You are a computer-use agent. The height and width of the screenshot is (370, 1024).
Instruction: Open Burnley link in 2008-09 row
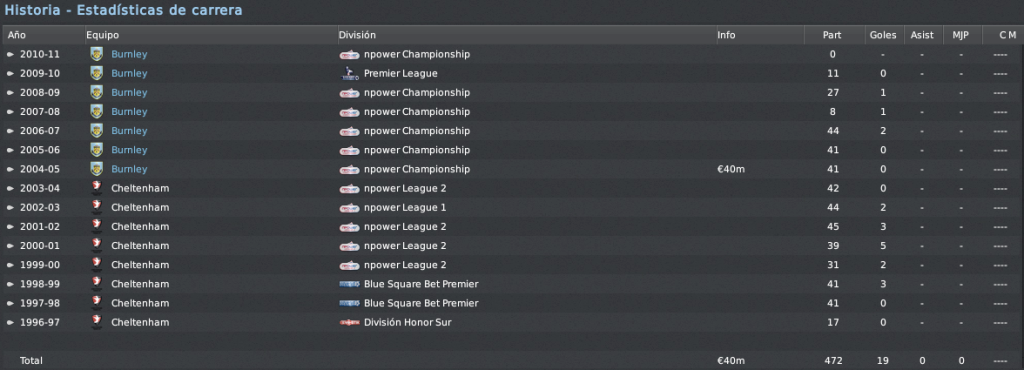(x=129, y=93)
